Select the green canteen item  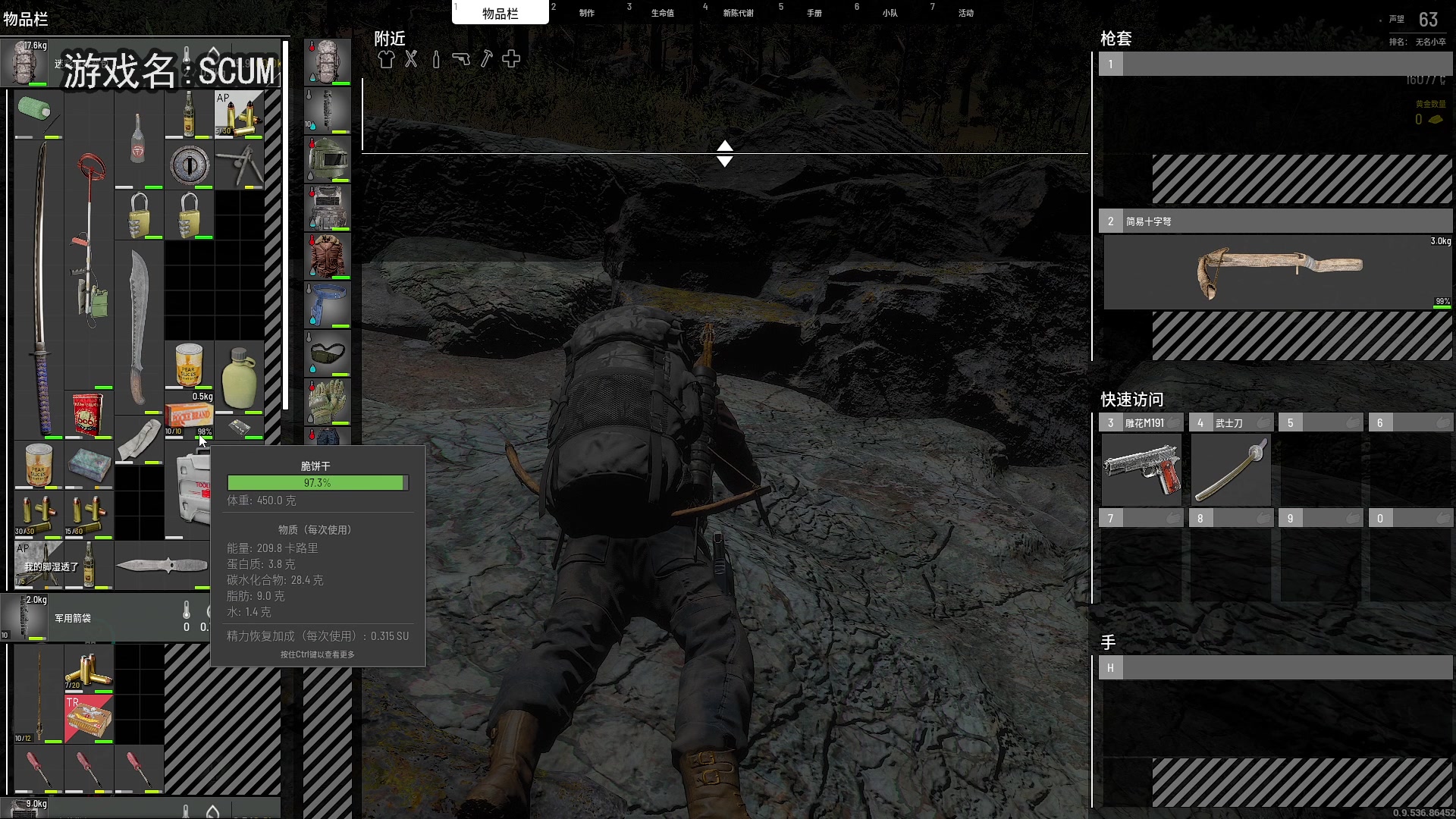(x=240, y=377)
